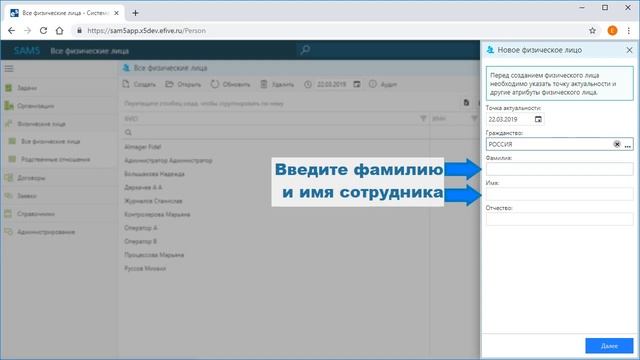Click the Далее button
640x360 pixels.
(609, 346)
